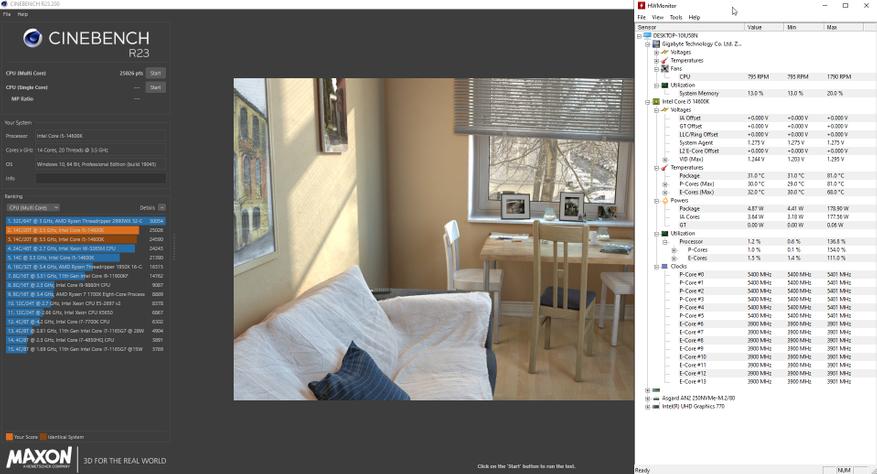The height and width of the screenshot is (474, 877).
Task: Click the Cinebench title bar app icon
Action: [4, 3]
